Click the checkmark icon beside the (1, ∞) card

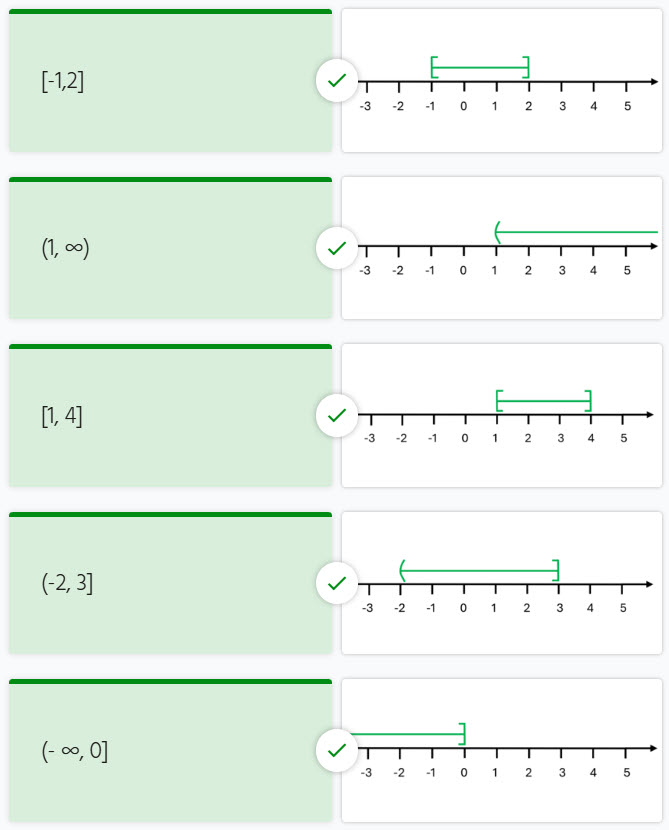point(337,247)
